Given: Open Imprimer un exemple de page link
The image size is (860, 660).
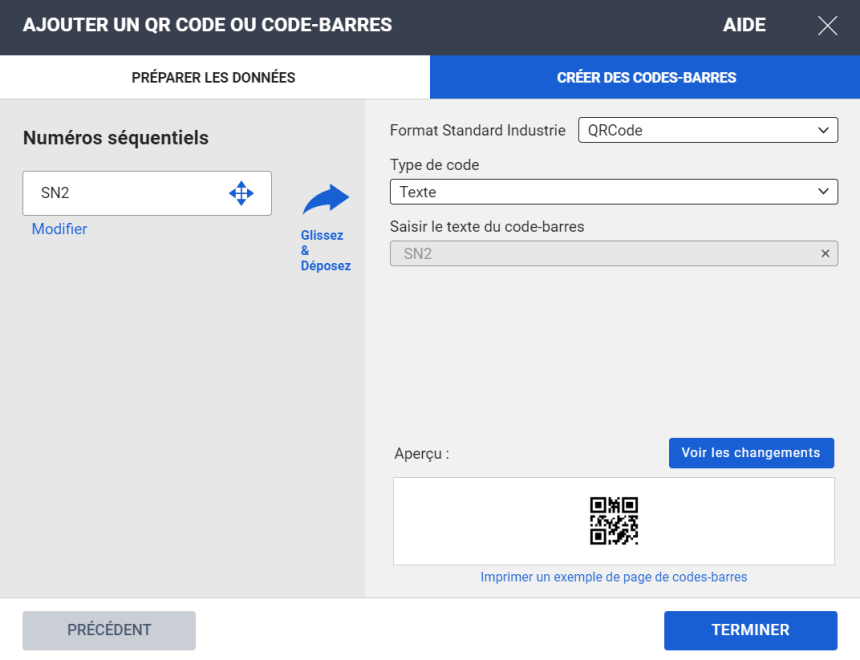Looking at the screenshot, I should pos(614,577).
